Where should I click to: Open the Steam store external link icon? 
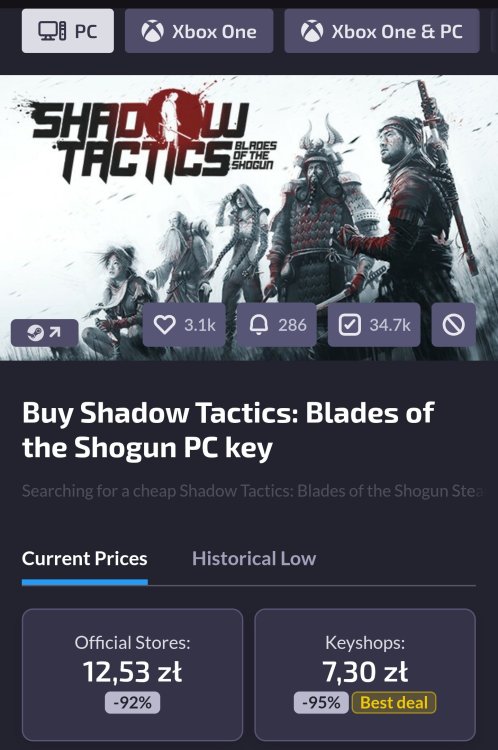[44, 332]
